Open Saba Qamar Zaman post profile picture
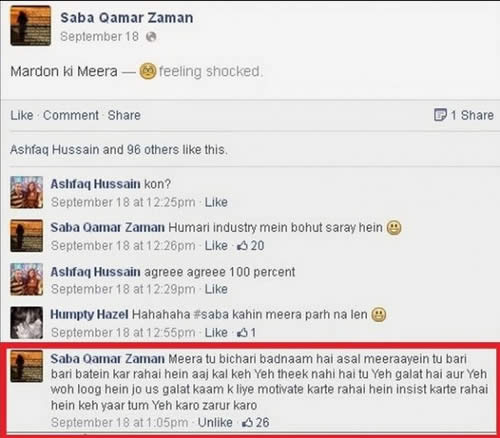Viewport: 500px width, 438px height. click(x=31, y=26)
